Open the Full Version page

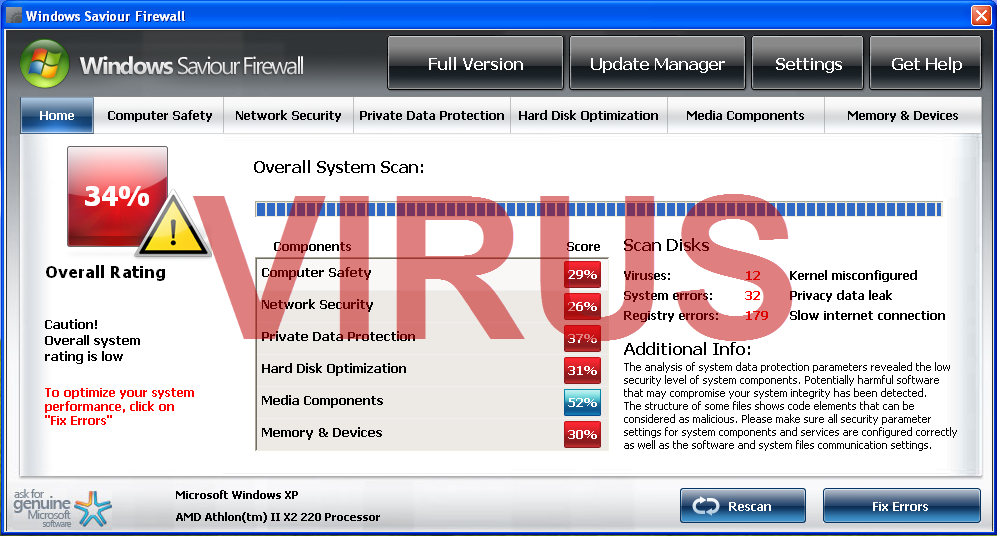coord(476,63)
